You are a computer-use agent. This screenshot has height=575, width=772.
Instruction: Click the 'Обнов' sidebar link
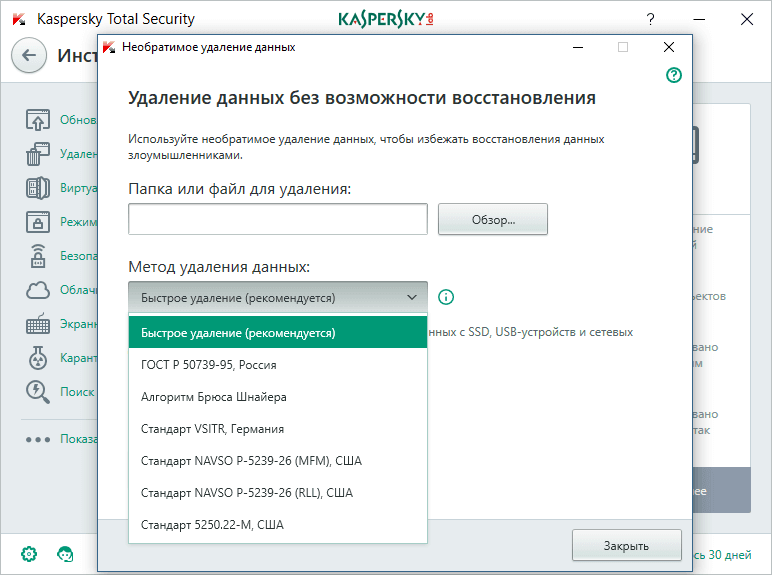click(x=78, y=120)
